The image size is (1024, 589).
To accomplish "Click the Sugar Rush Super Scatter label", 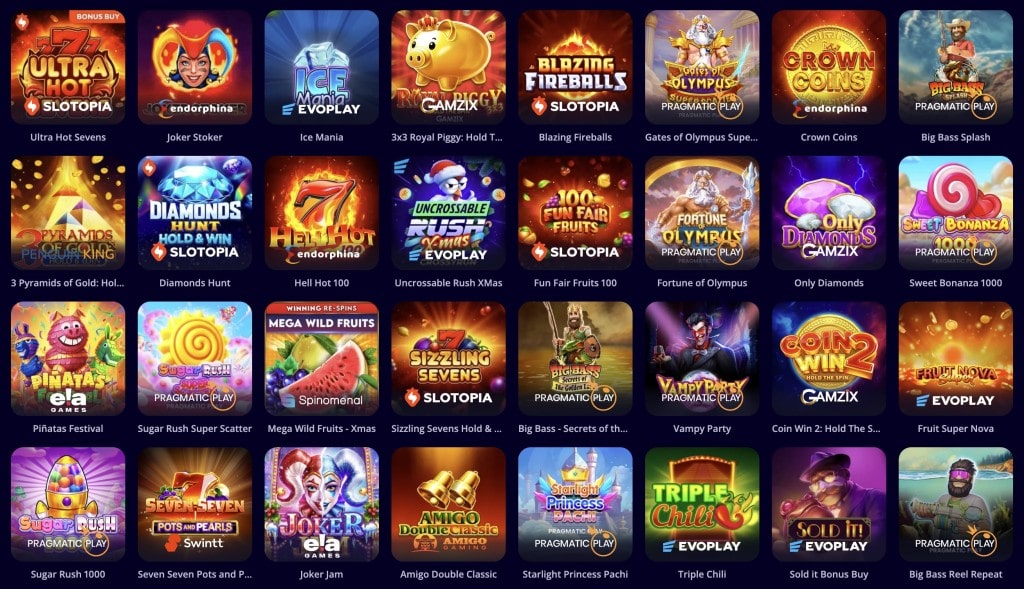I will pyautogui.click(x=195, y=428).
